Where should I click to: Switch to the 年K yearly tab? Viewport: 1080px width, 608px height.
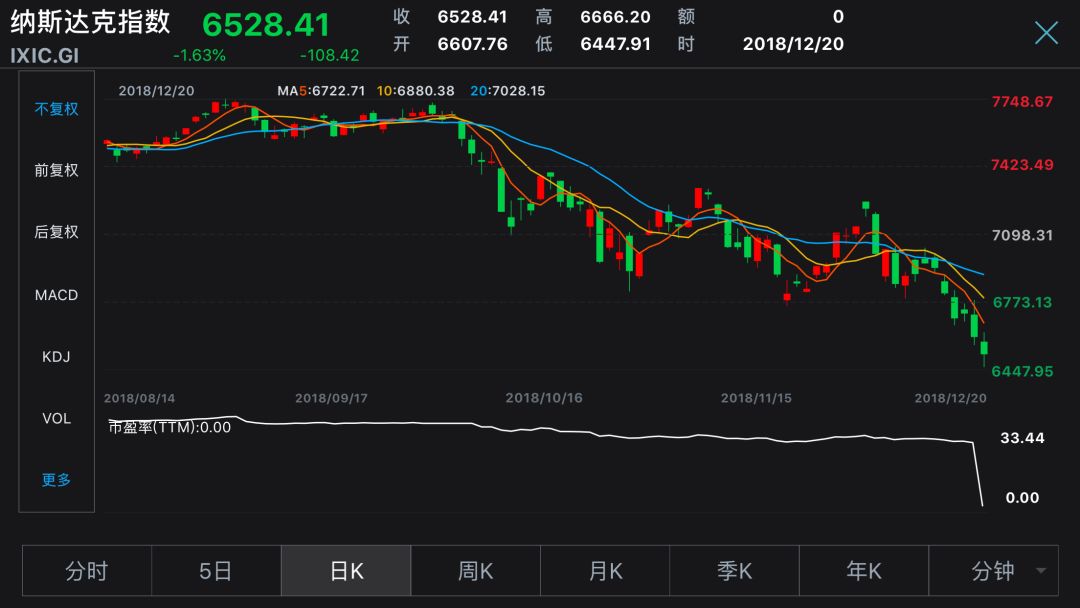864,570
